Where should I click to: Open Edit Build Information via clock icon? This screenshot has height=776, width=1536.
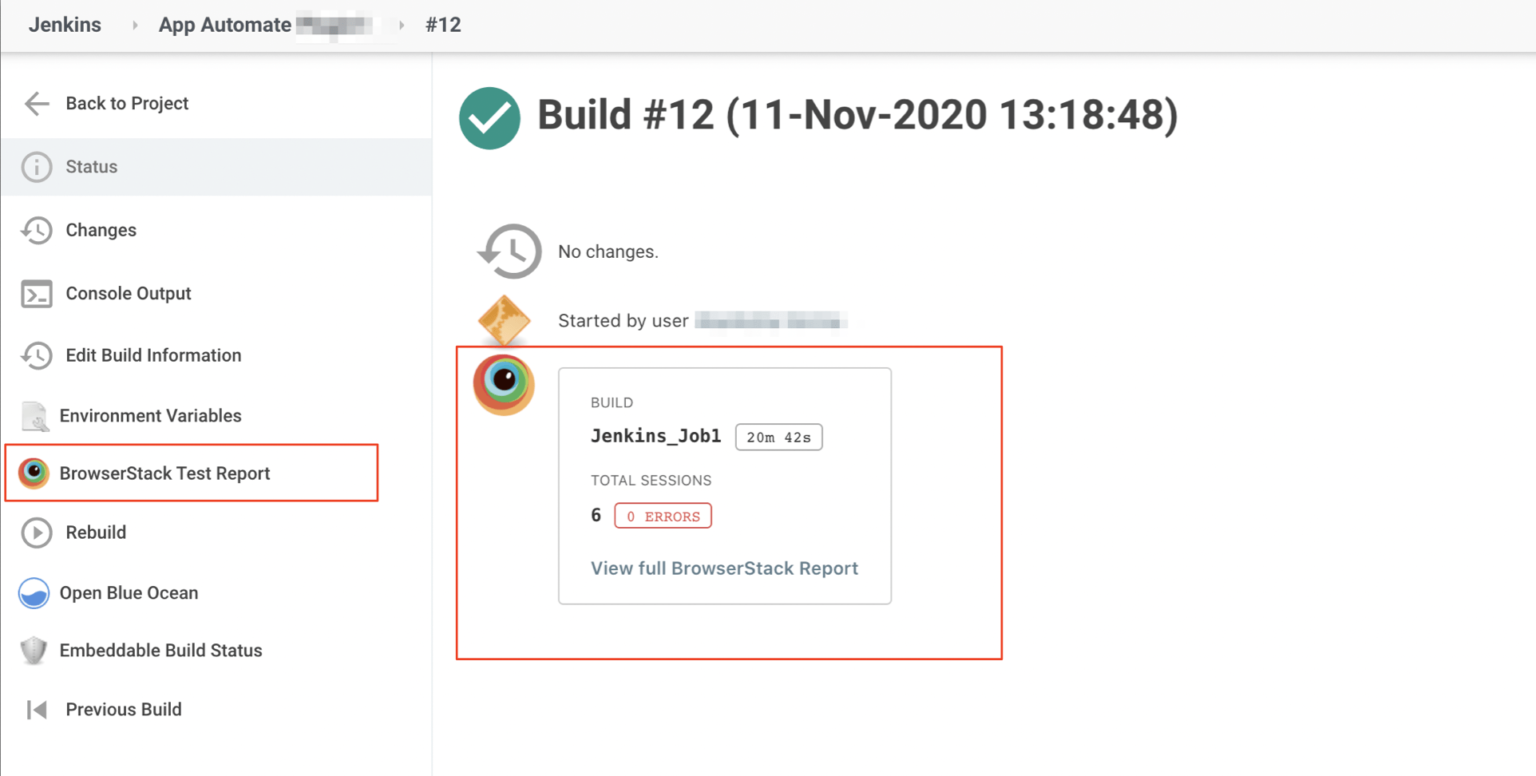pyautogui.click(x=36, y=355)
